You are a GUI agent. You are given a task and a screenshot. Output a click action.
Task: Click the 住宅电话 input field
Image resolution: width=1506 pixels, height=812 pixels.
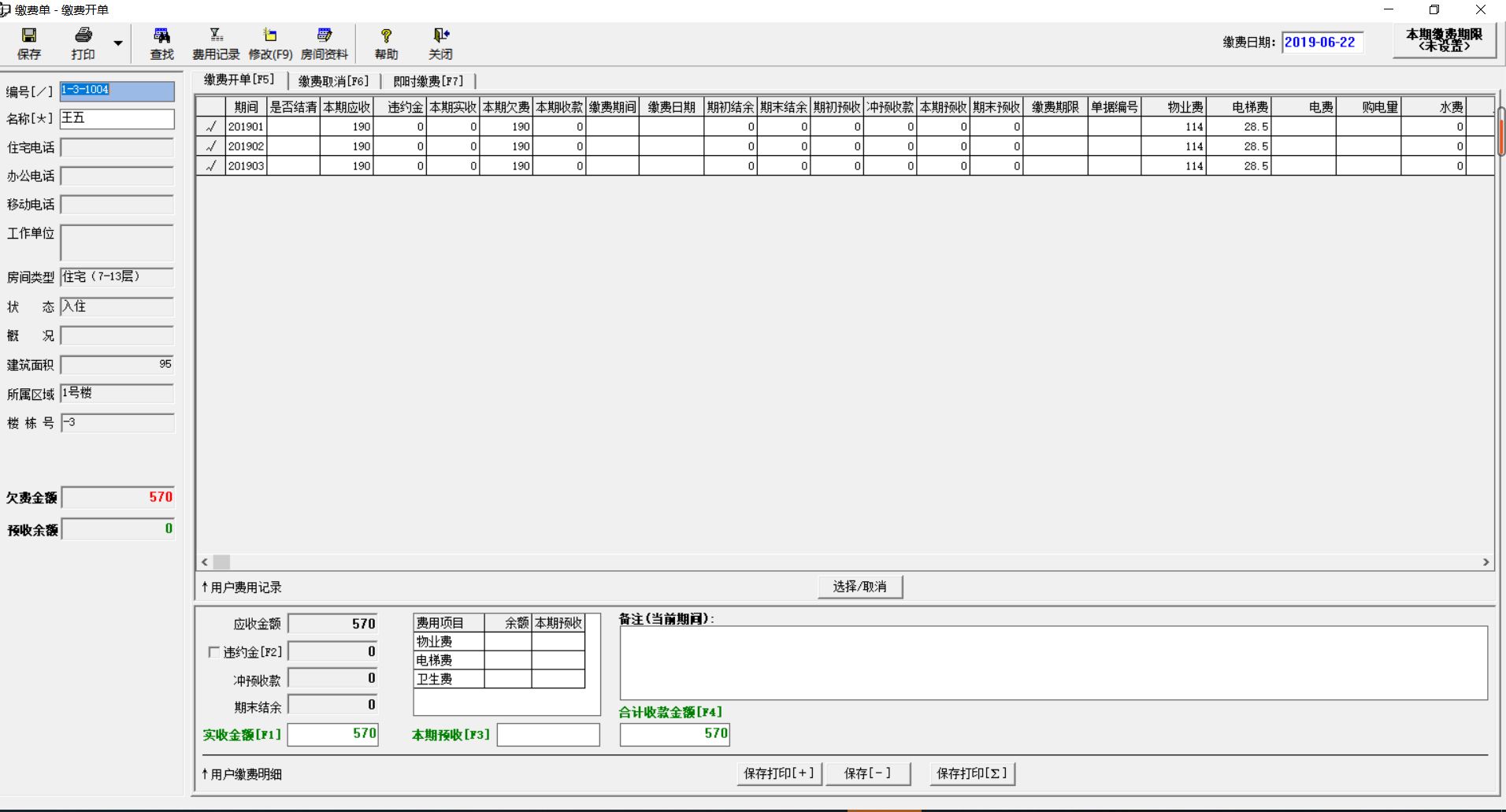pos(117,148)
